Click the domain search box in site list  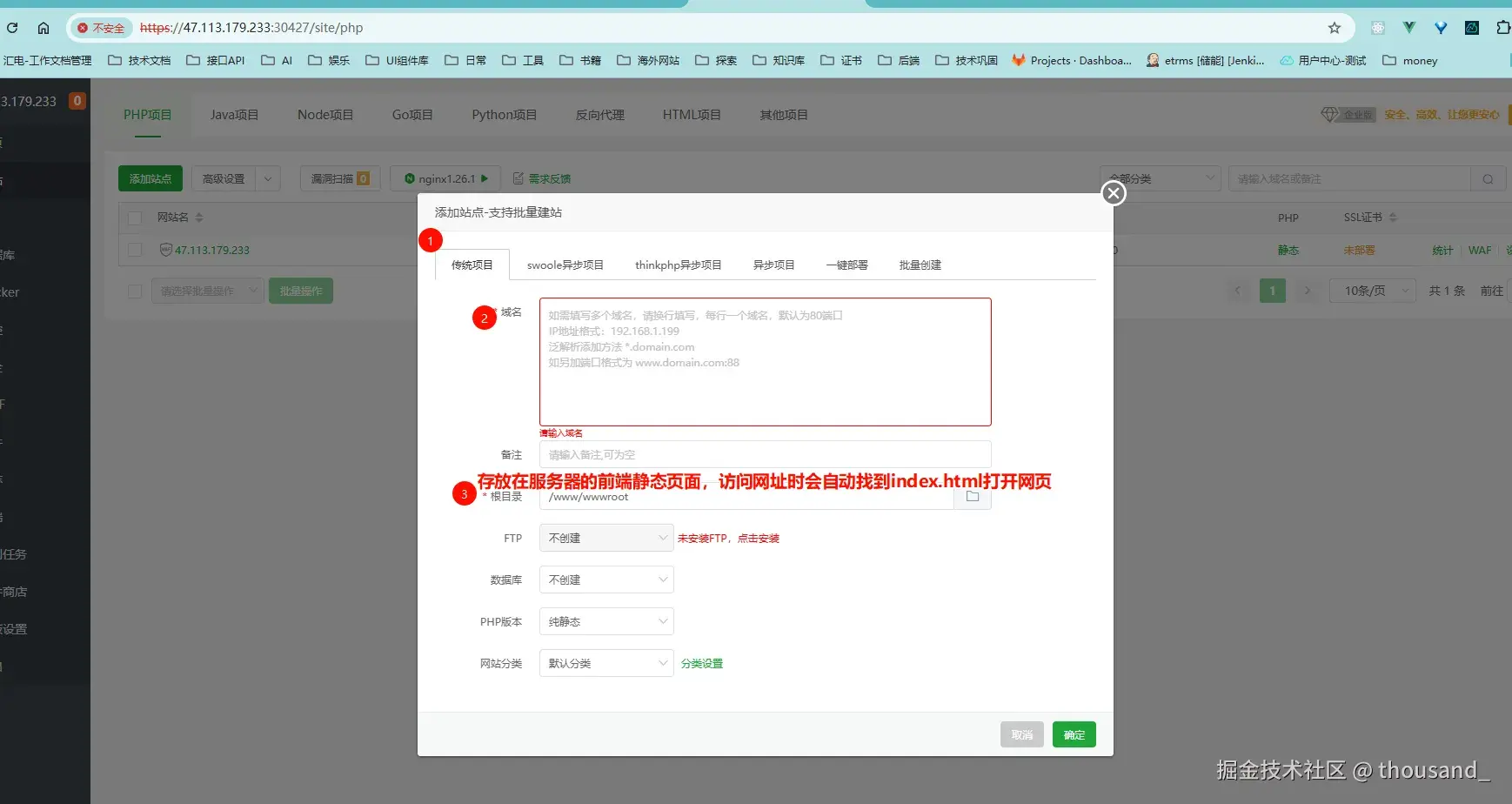(1349, 179)
